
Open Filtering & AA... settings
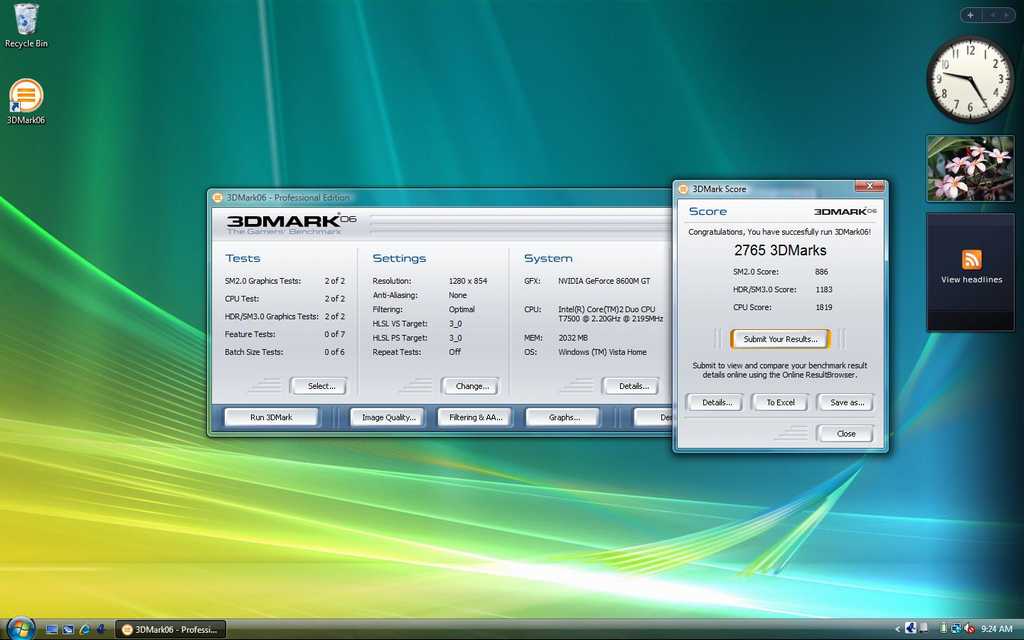pos(475,417)
